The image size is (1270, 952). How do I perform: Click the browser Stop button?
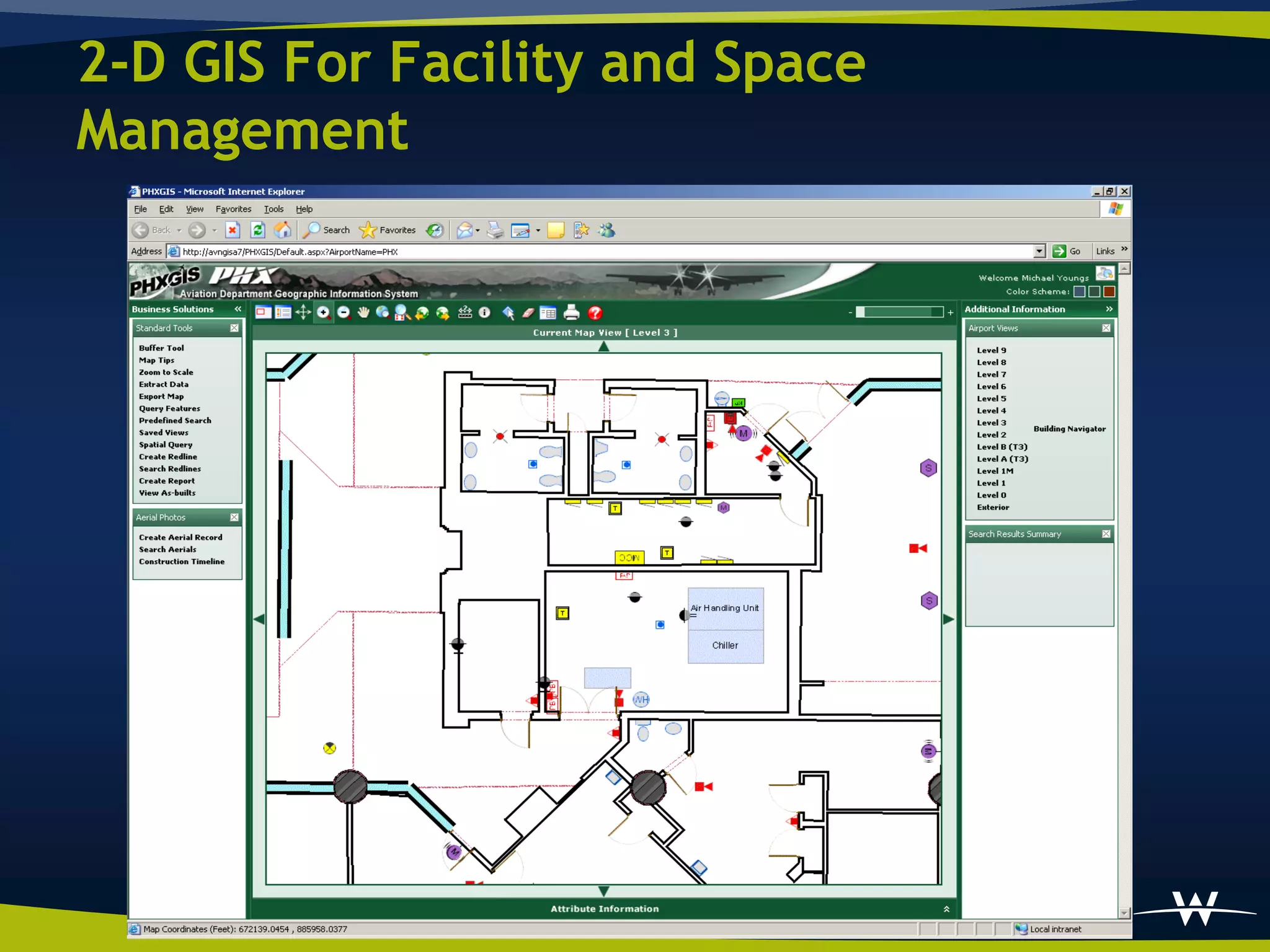coord(233,230)
